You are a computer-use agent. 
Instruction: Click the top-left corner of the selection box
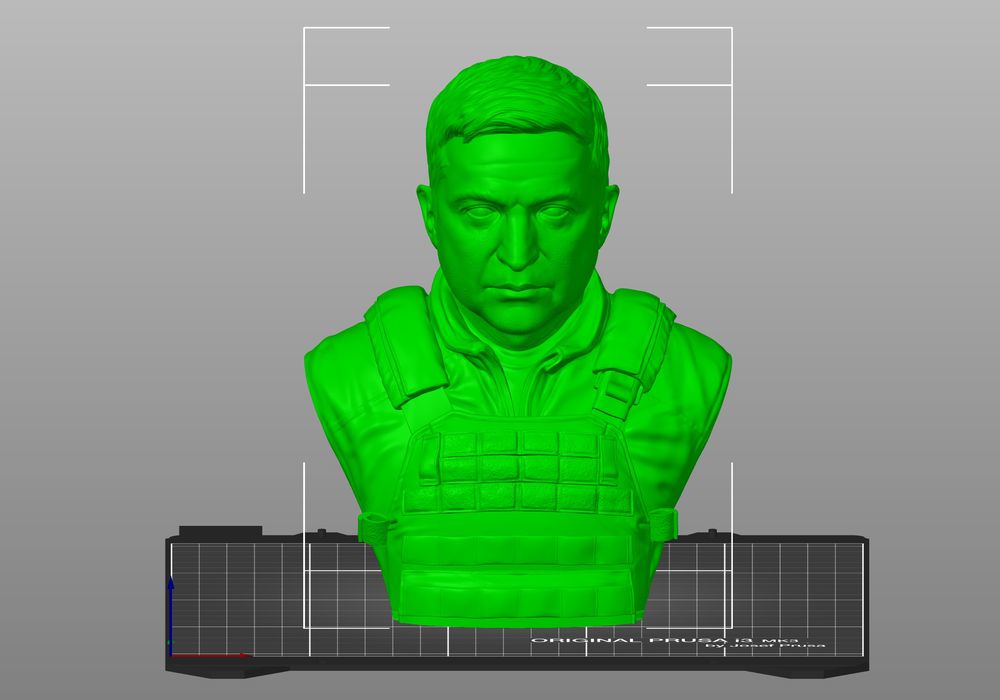pos(305,29)
